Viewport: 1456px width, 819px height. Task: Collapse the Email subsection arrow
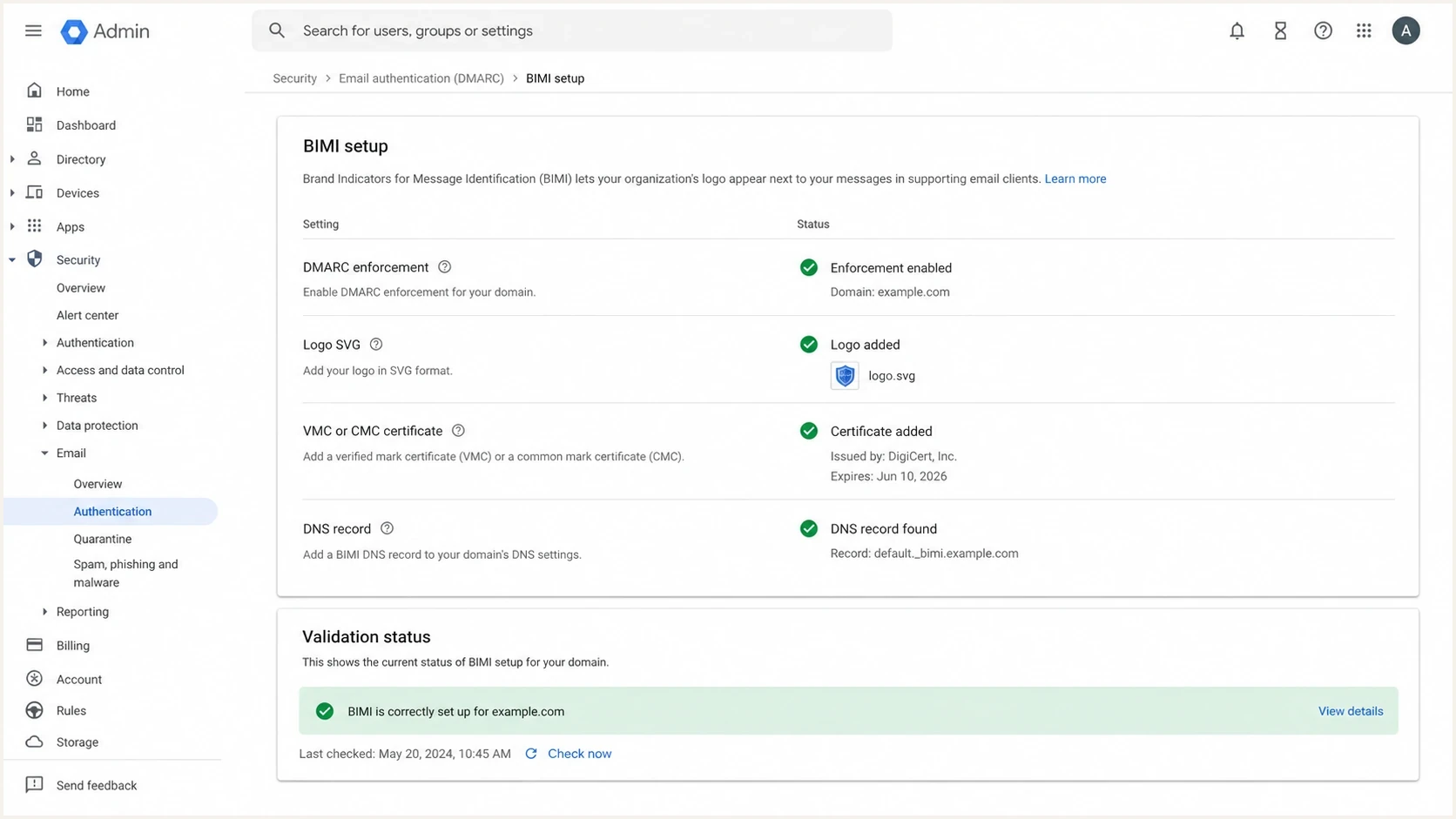click(x=44, y=453)
